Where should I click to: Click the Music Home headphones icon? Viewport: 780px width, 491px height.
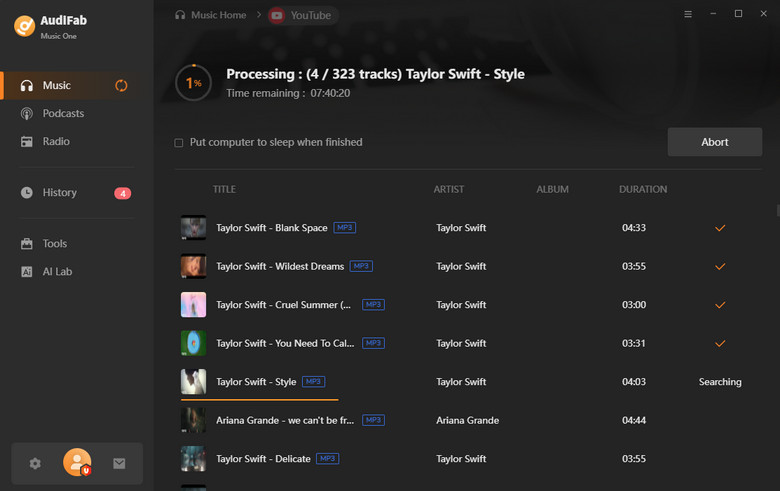pyautogui.click(x=180, y=15)
